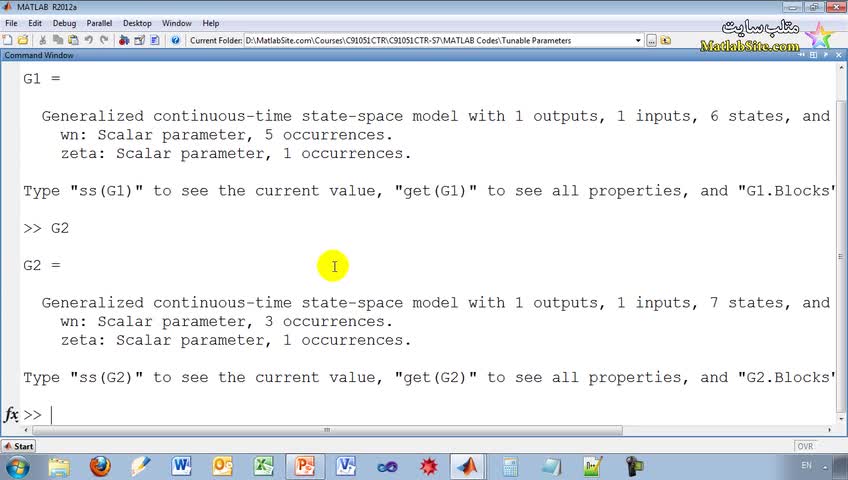This screenshot has width=848, height=480.
Task: Launch Firefox from the taskbar
Action: [x=100, y=466]
